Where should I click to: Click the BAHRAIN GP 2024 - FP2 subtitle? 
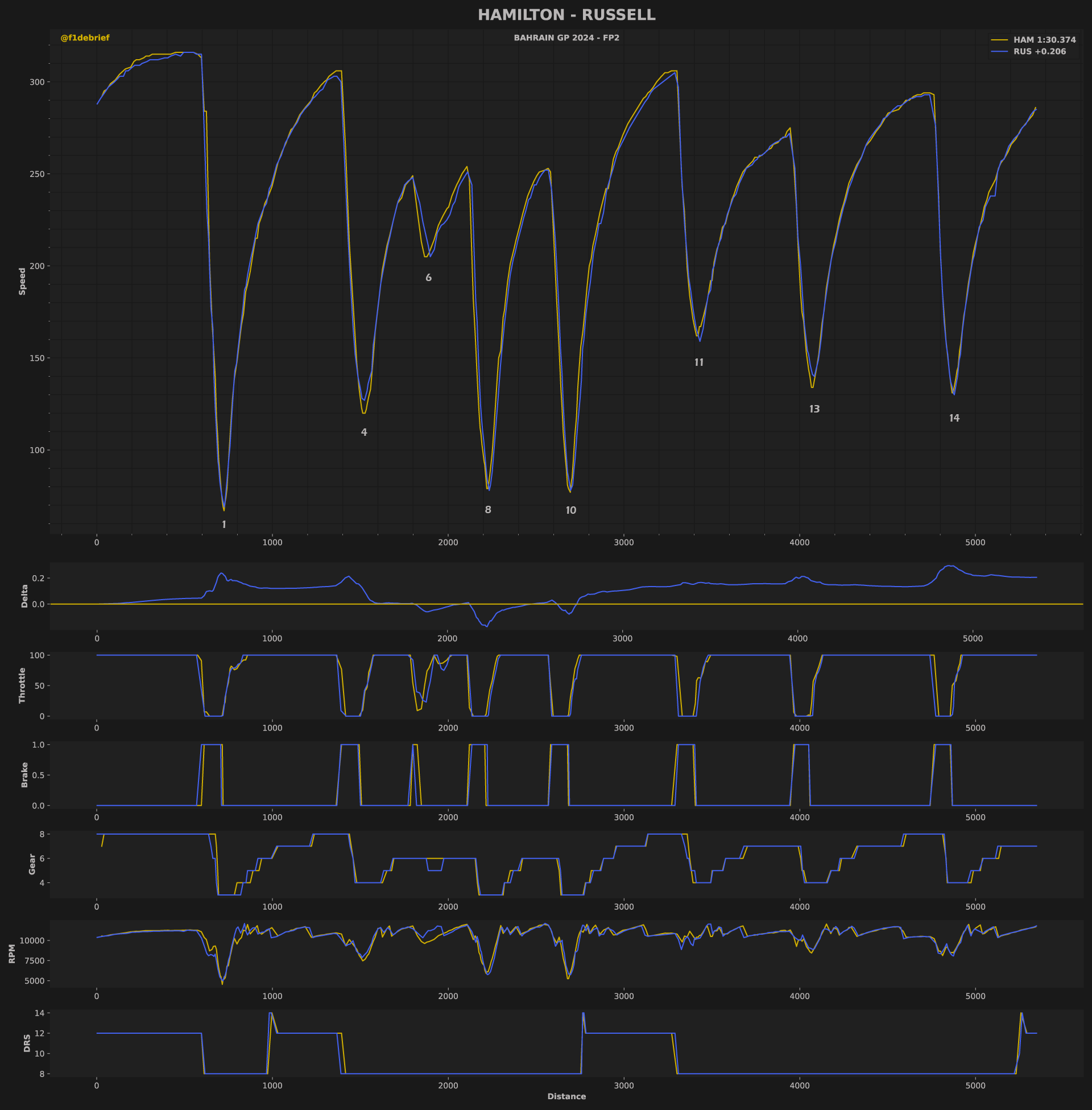tap(566, 38)
